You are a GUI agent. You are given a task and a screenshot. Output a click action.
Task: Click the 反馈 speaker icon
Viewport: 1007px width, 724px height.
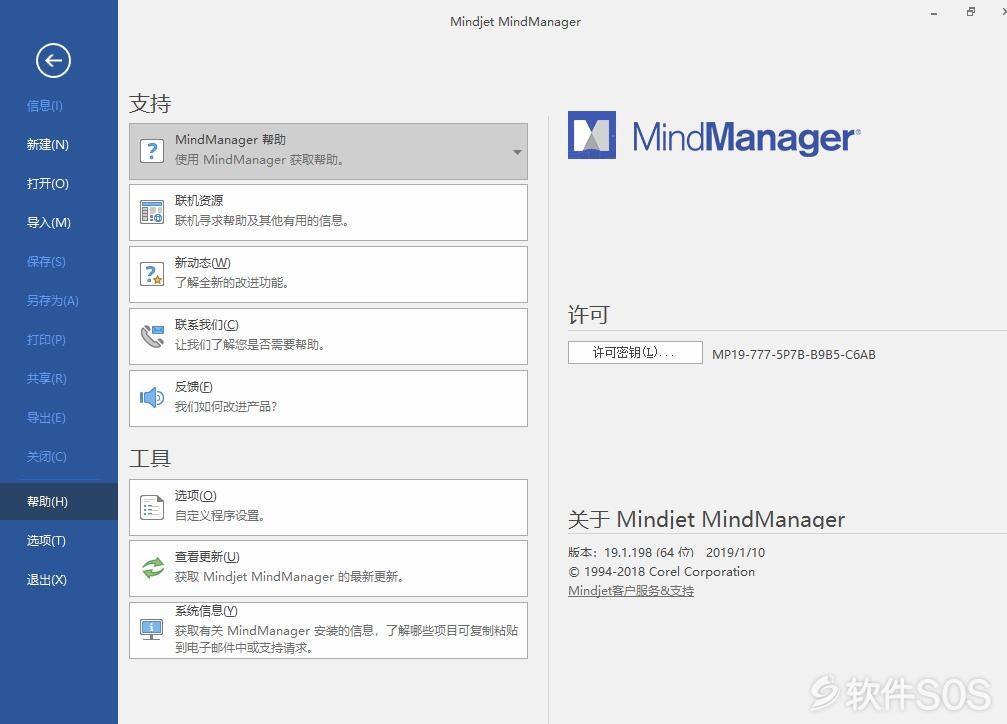coord(152,398)
